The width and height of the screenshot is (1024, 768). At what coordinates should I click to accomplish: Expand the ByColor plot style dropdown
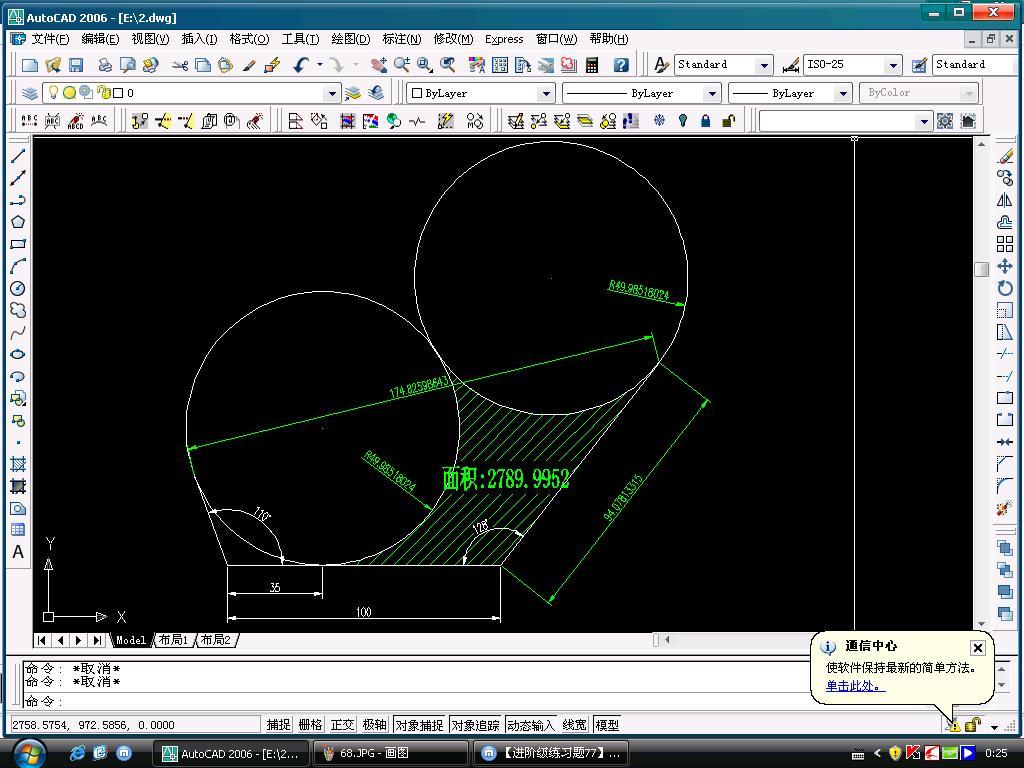coord(969,93)
